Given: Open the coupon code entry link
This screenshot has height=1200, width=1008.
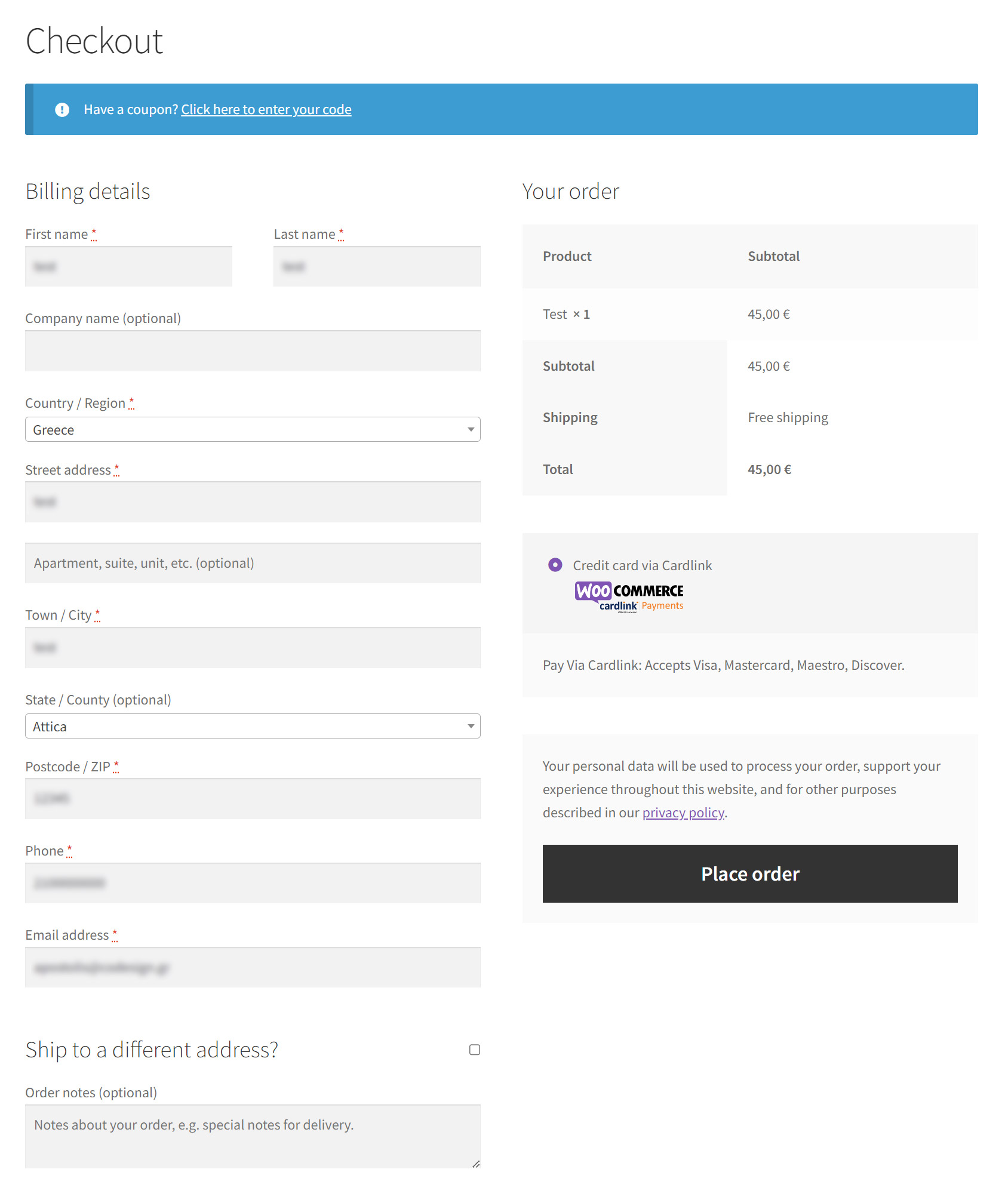Looking at the screenshot, I should click(x=266, y=110).
